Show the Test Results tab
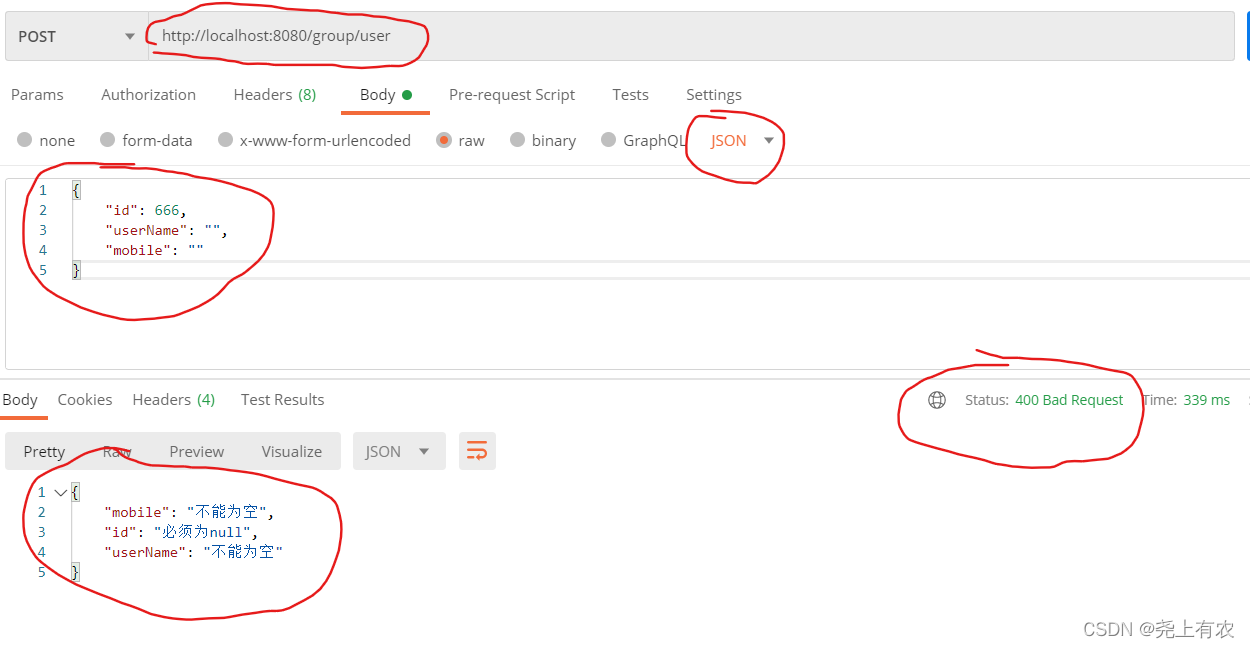 pos(283,399)
